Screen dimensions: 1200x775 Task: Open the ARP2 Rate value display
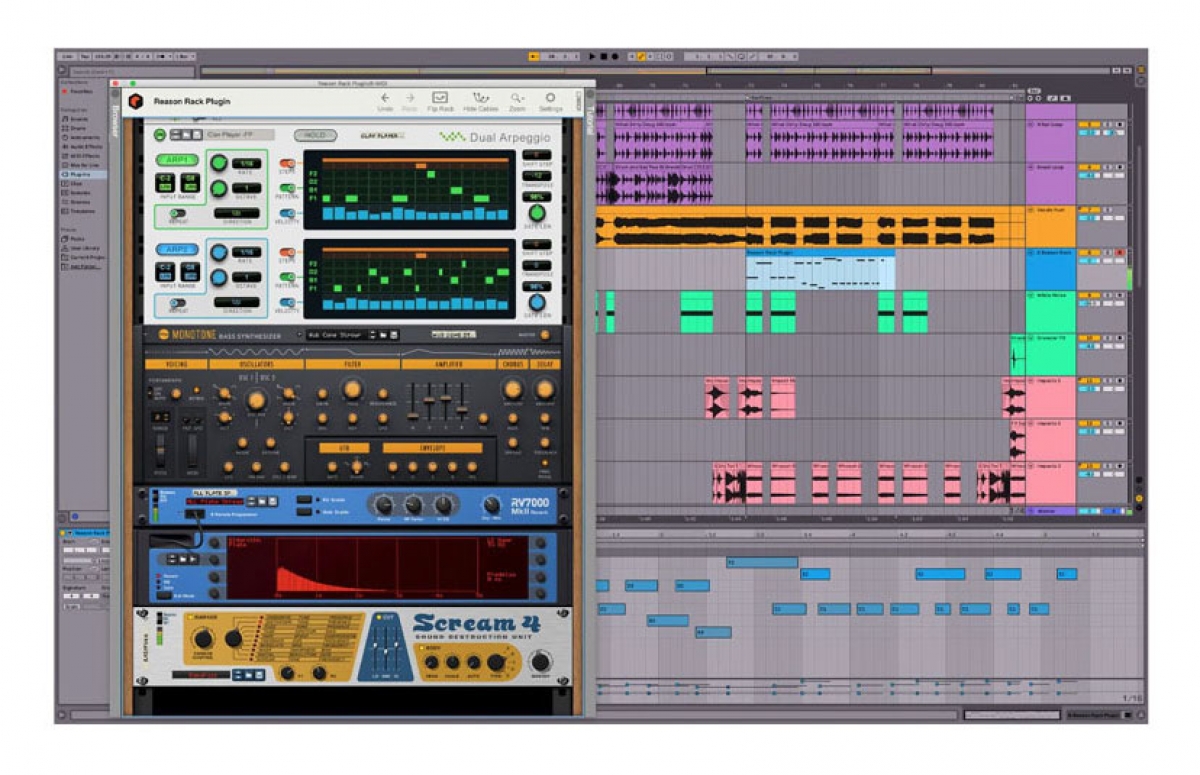[x=246, y=252]
